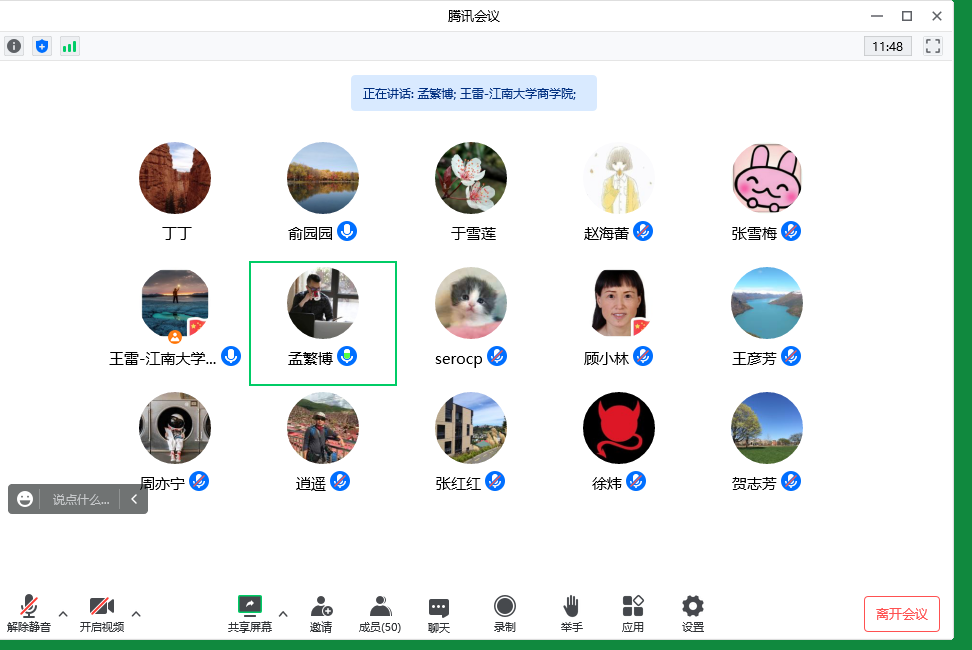Unmute microphone with 解除静音
The image size is (972, 650).
[x=29, y=613]
